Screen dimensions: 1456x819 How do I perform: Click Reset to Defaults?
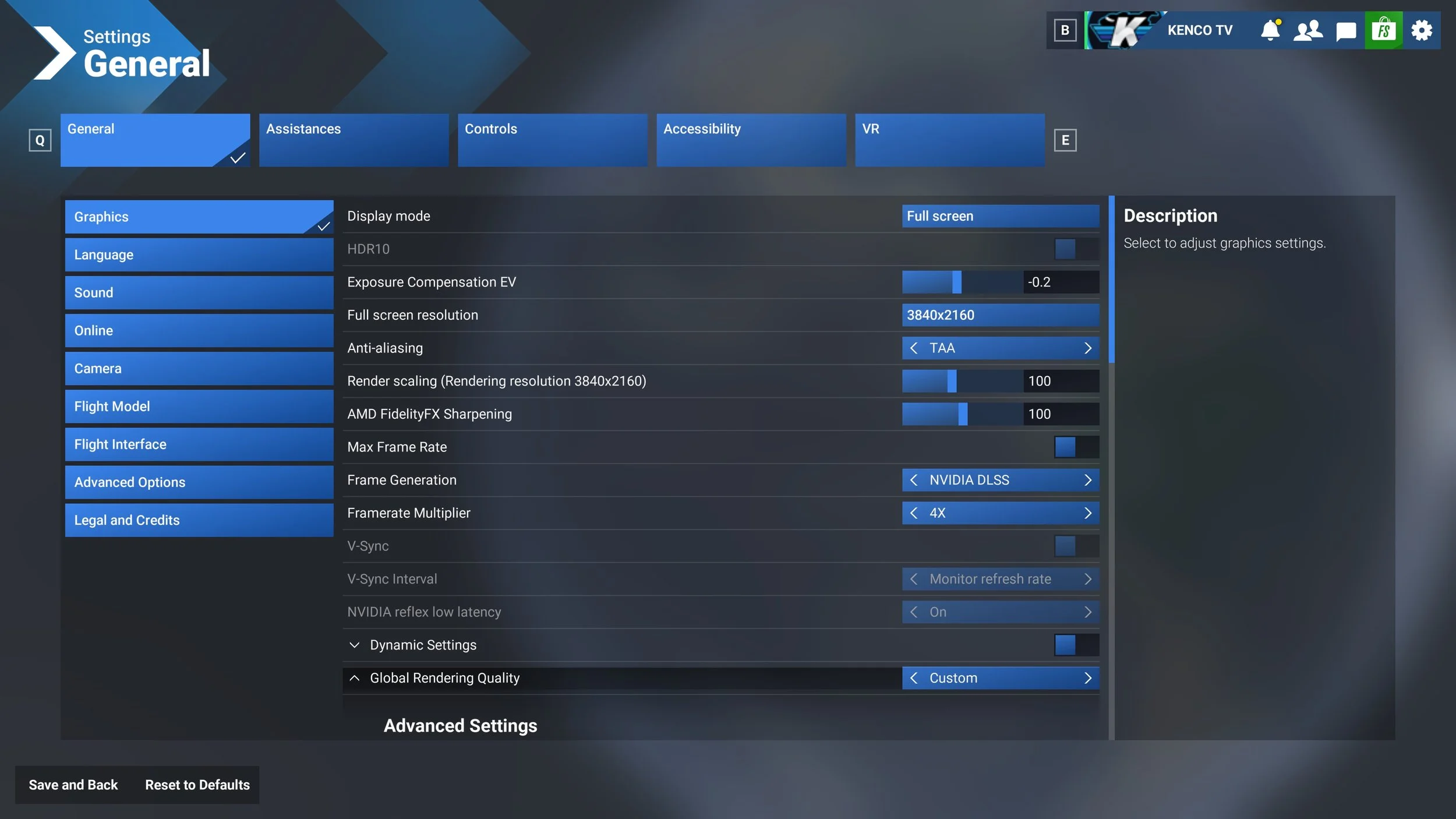[x=197, y=785]
